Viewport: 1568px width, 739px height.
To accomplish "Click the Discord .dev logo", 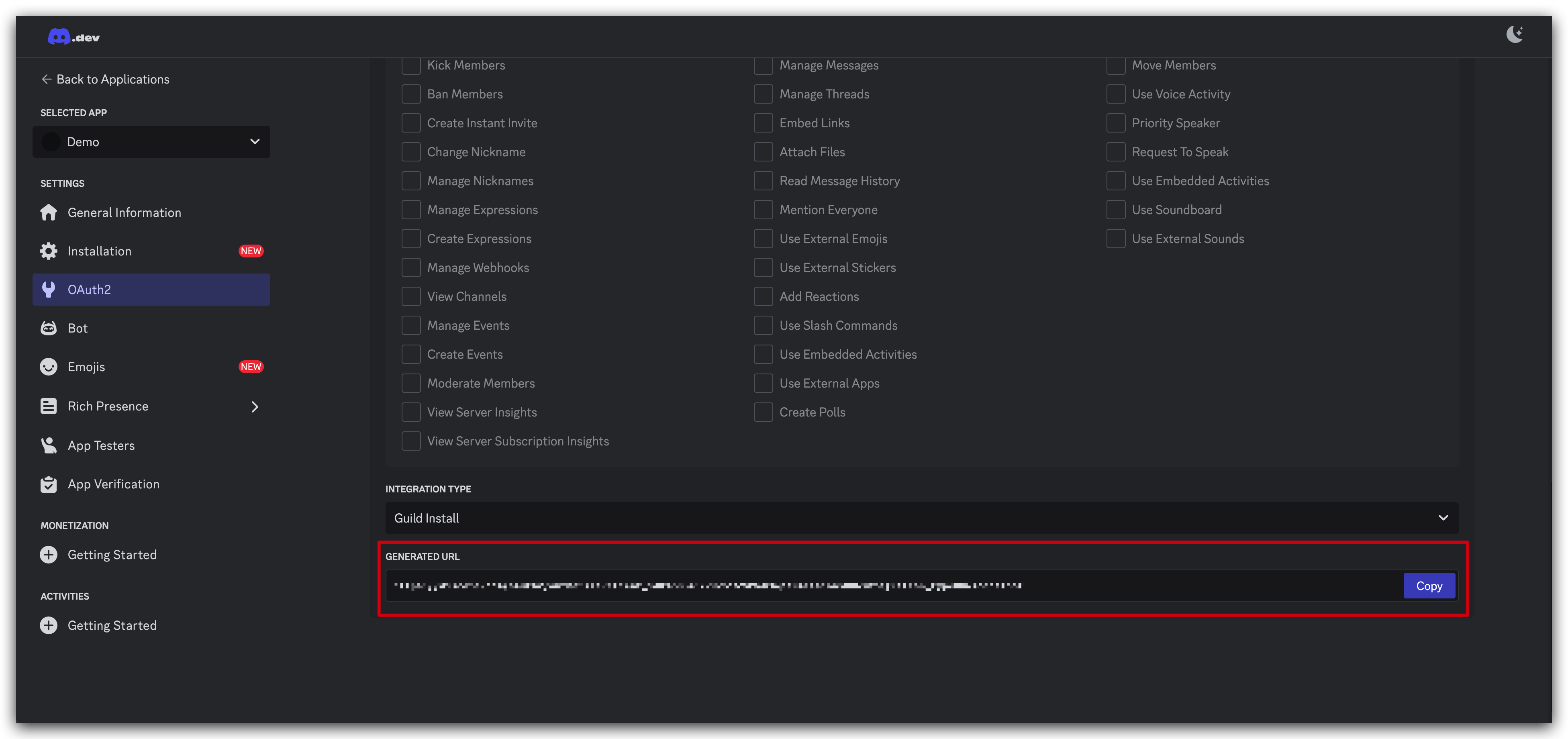I will (73, 37).
